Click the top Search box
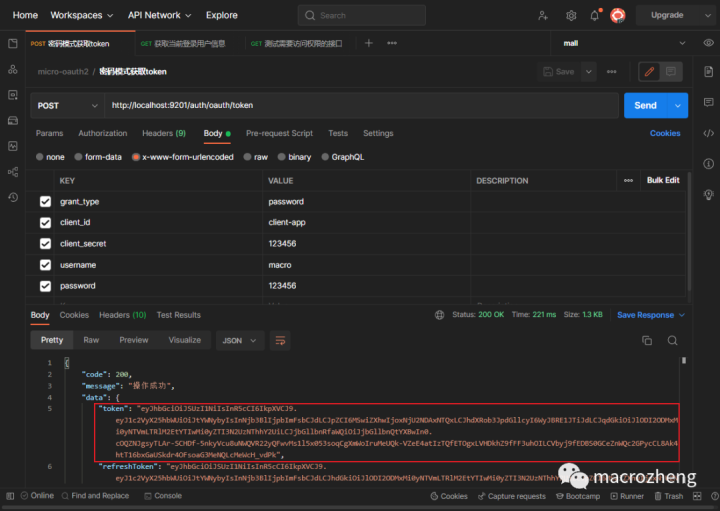Image resolution: width=720 pixels, height=511 pixels. point(362,16)
